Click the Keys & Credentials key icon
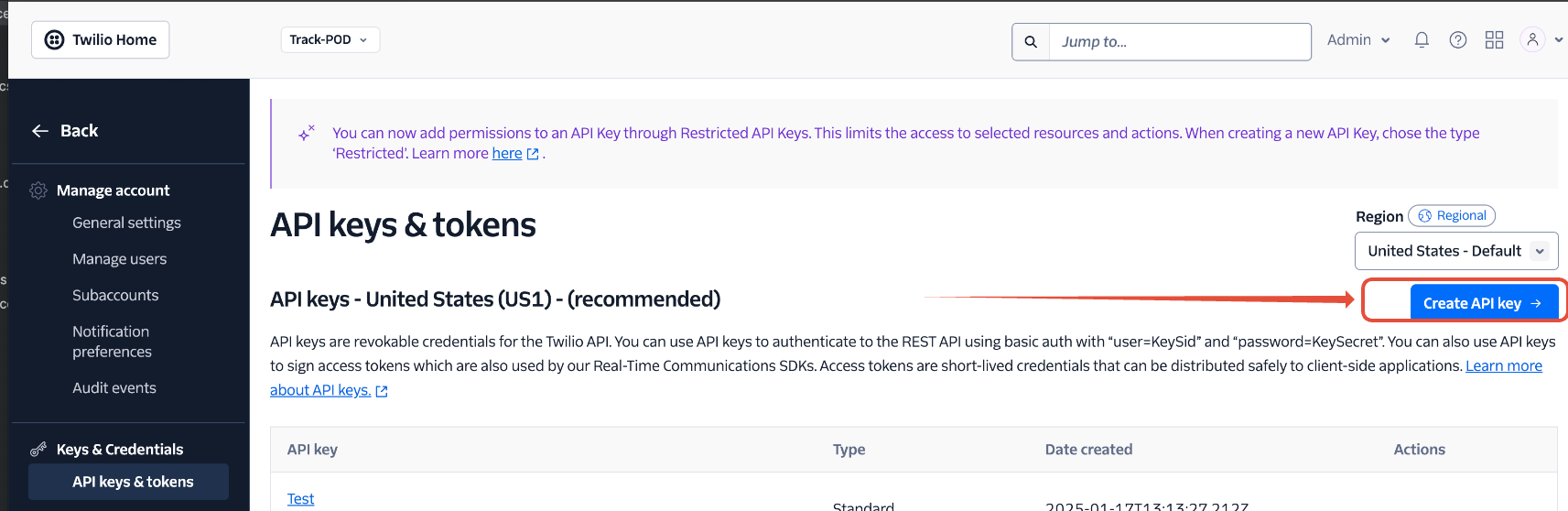The height and width of the screenshot is (511, 1568). point(38,450)
